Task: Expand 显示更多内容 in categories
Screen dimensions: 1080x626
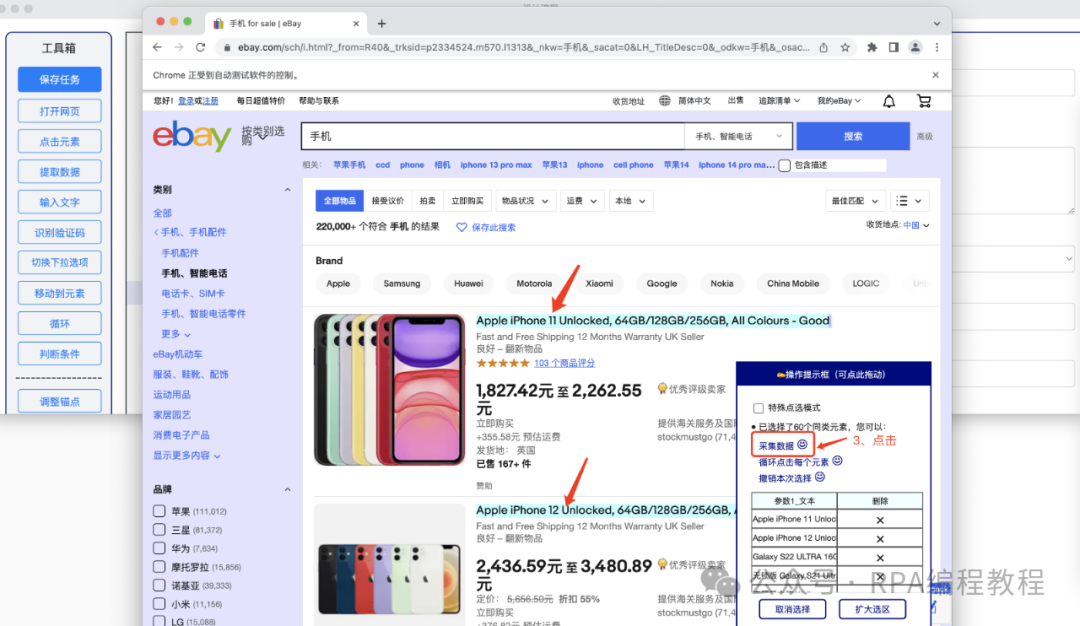Action: point(187,455)
